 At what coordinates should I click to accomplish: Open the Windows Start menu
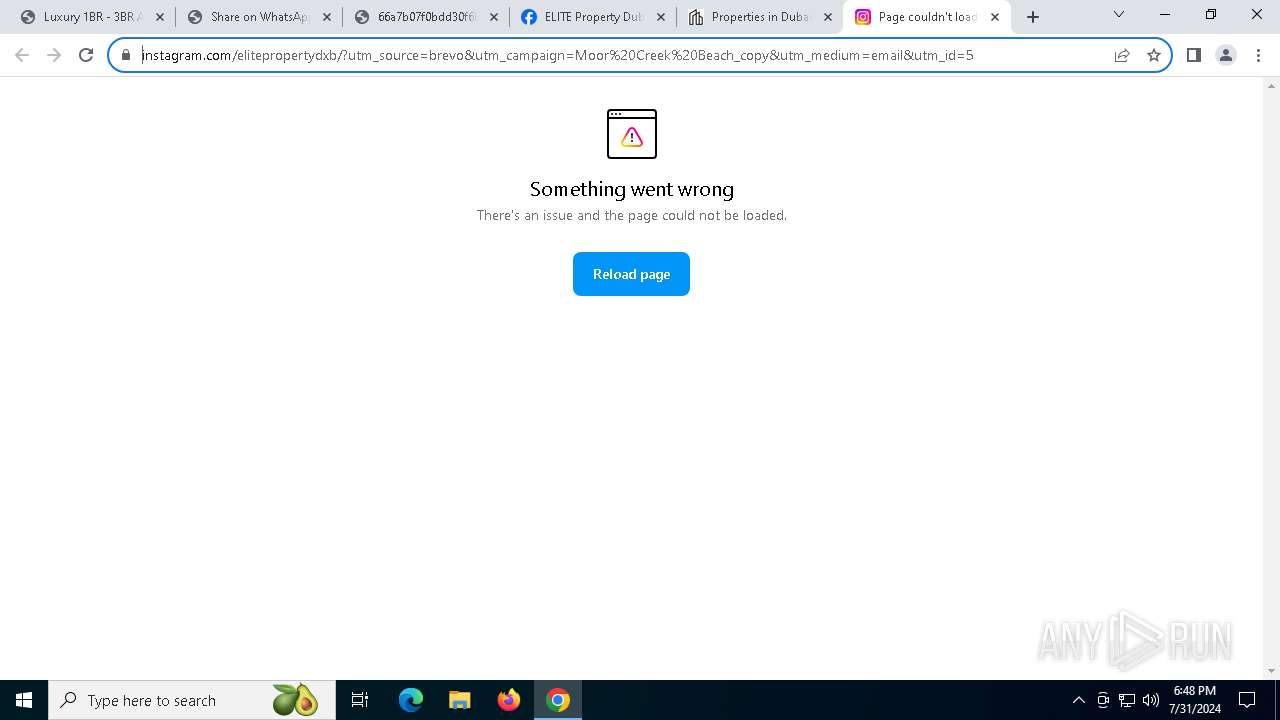click(x=24, y=700)
